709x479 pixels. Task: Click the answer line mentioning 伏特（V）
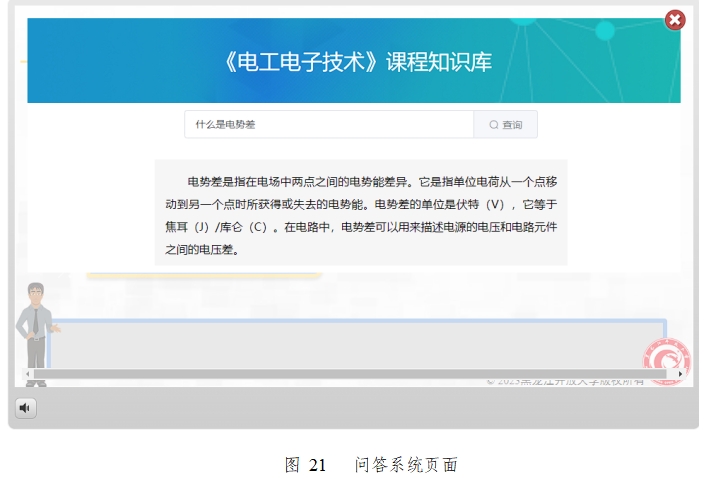point(360,205)
